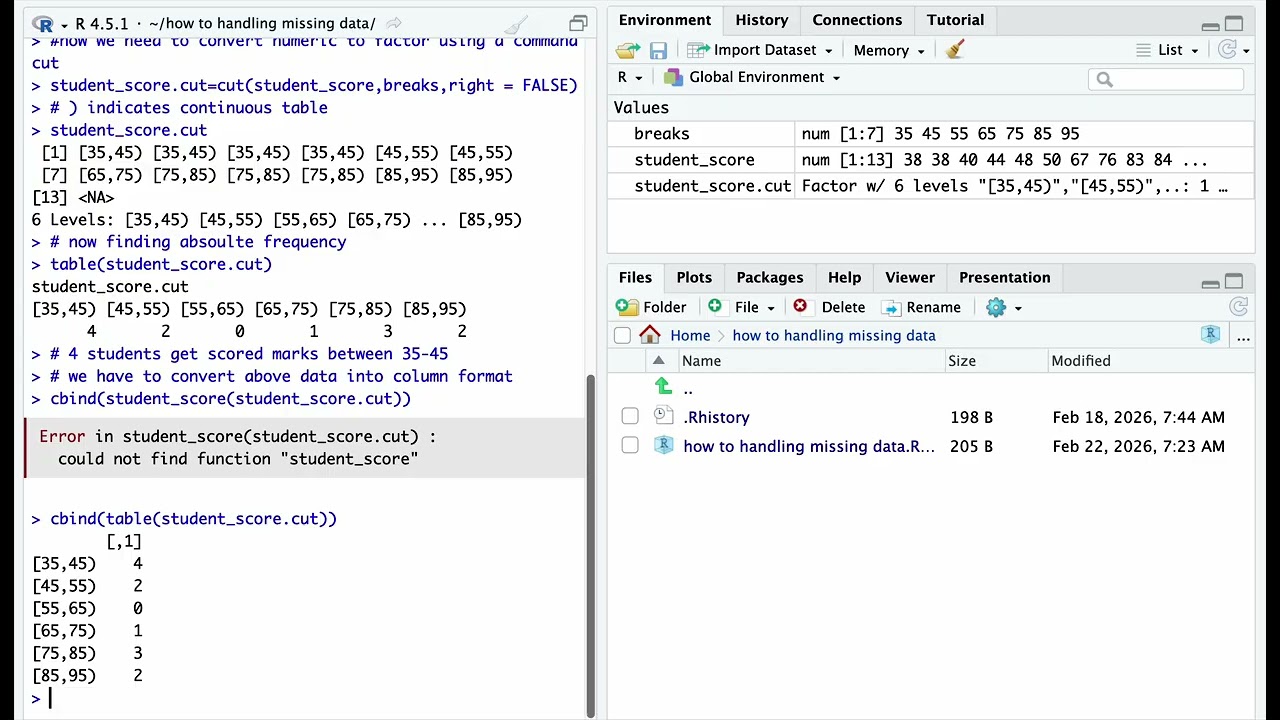Switch to the History tab
The image size is (1280, 720).
pos(762,20)
